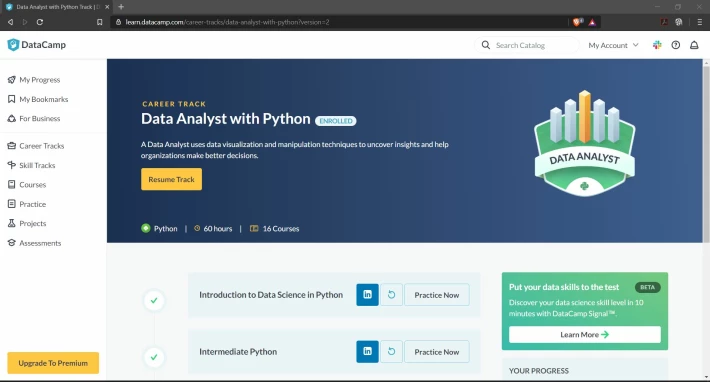This screenshot has width=710, height=382.
Task: Focus the Search Catalog field
Action: click(527, 45)
